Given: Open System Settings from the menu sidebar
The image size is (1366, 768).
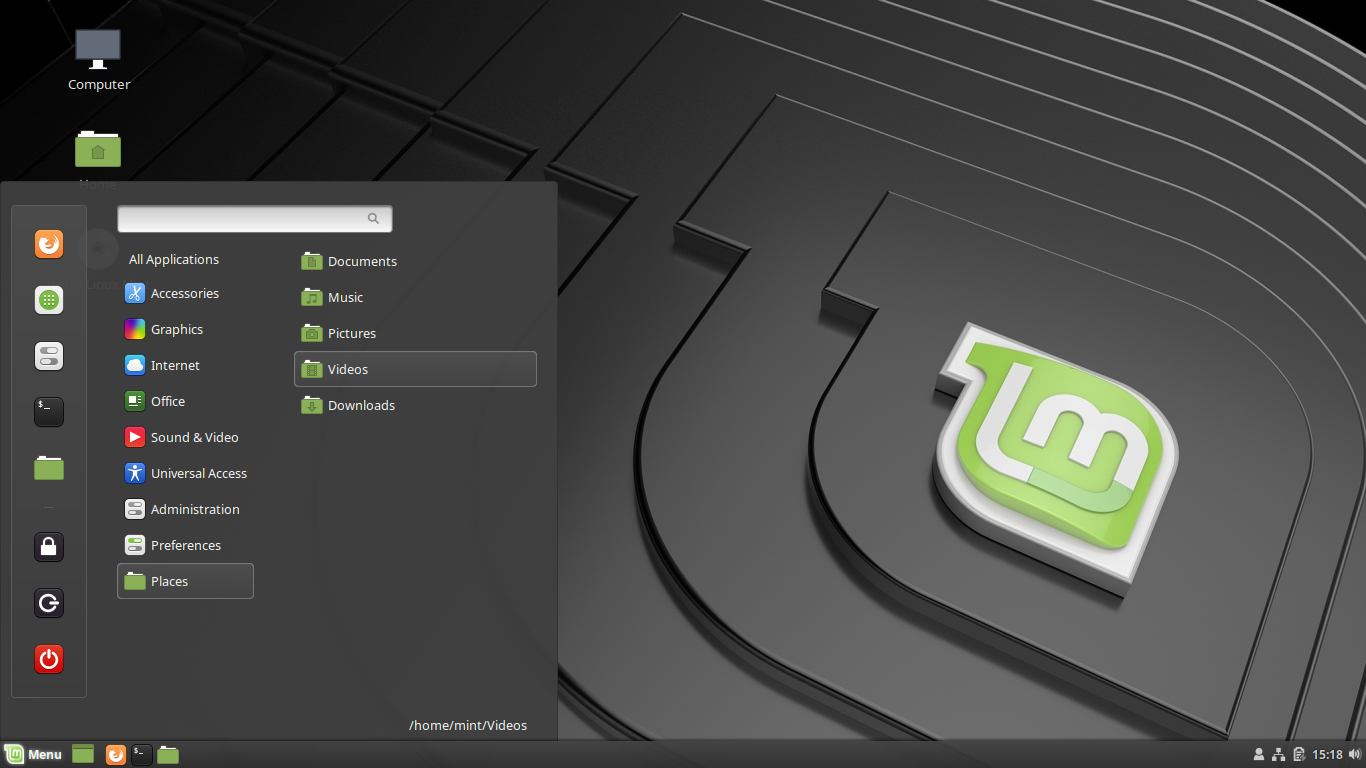Looking at the screenshot, I should point(48,355).
